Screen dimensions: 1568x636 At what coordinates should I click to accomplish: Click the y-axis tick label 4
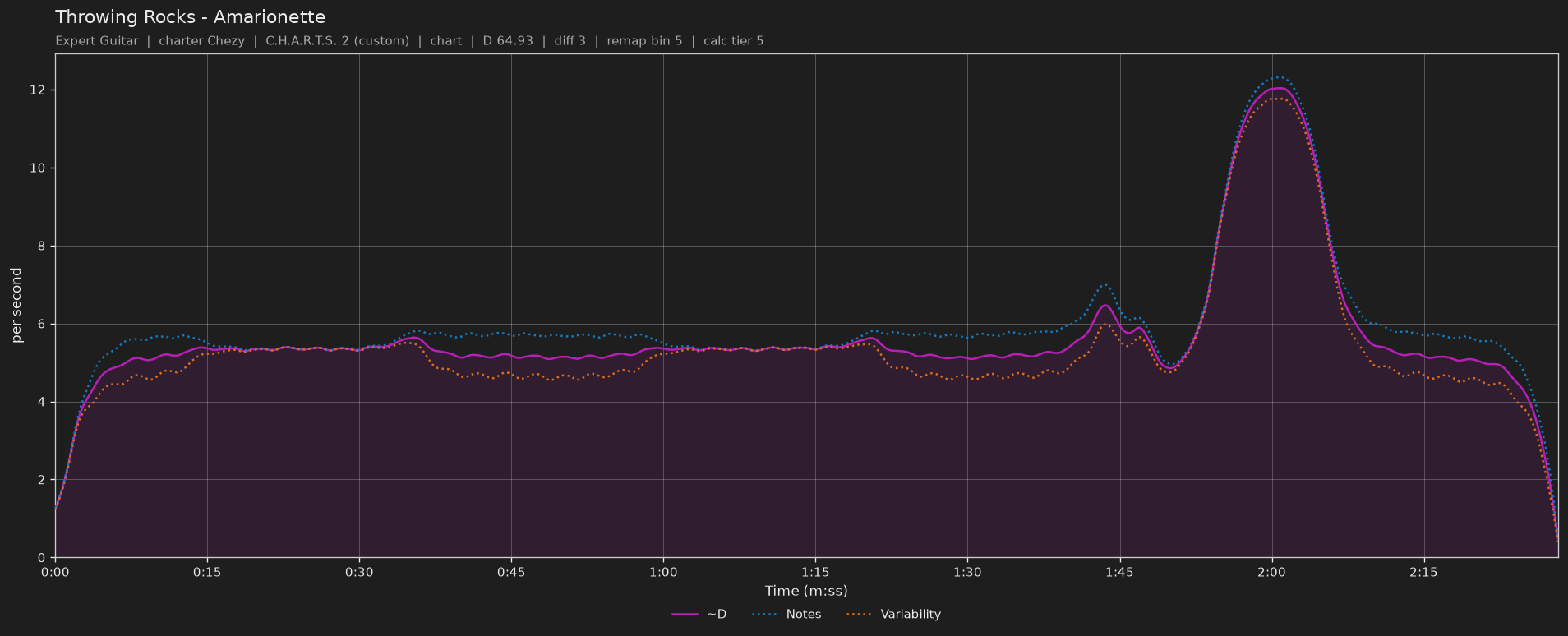(x=43, y=402)
